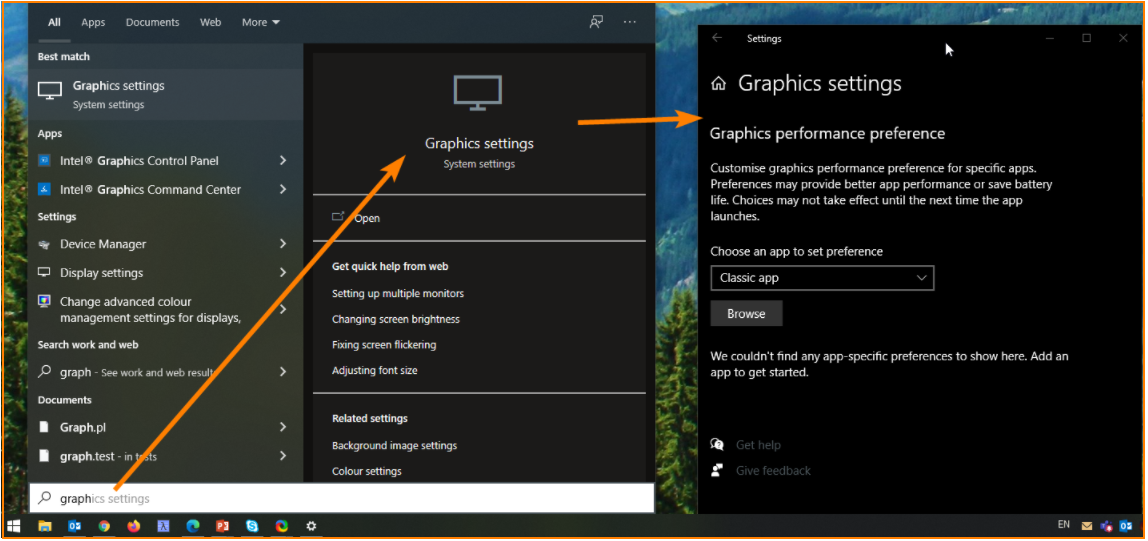The height and width of the screenshot is (541, 1148).
Task: Open Firefox from the taskbar
Action: (133, 526)
